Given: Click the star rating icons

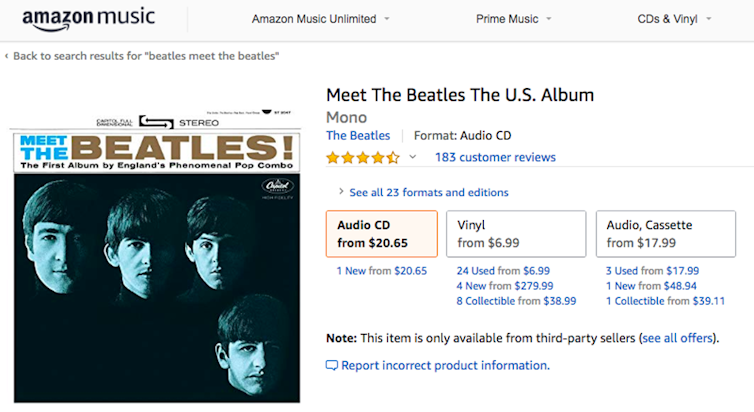Looking at the screenshot, I should tap(362, 157).
